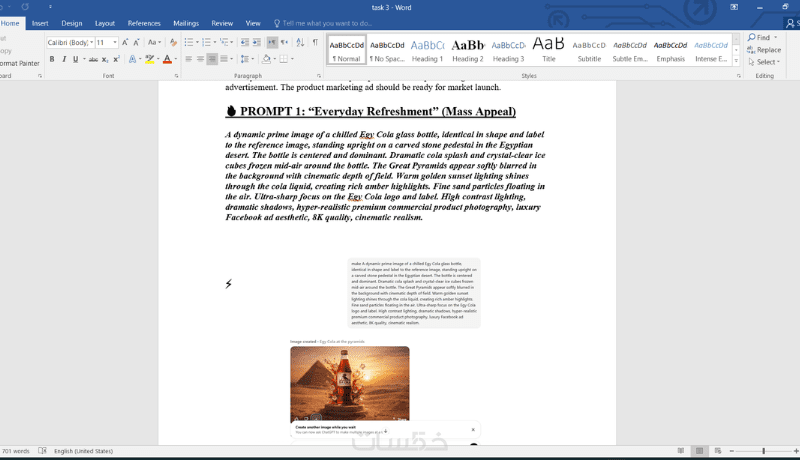The image size is (800, 460).
Task: Expand Styles gallery more arrow
Action: (x=736, y=62)
